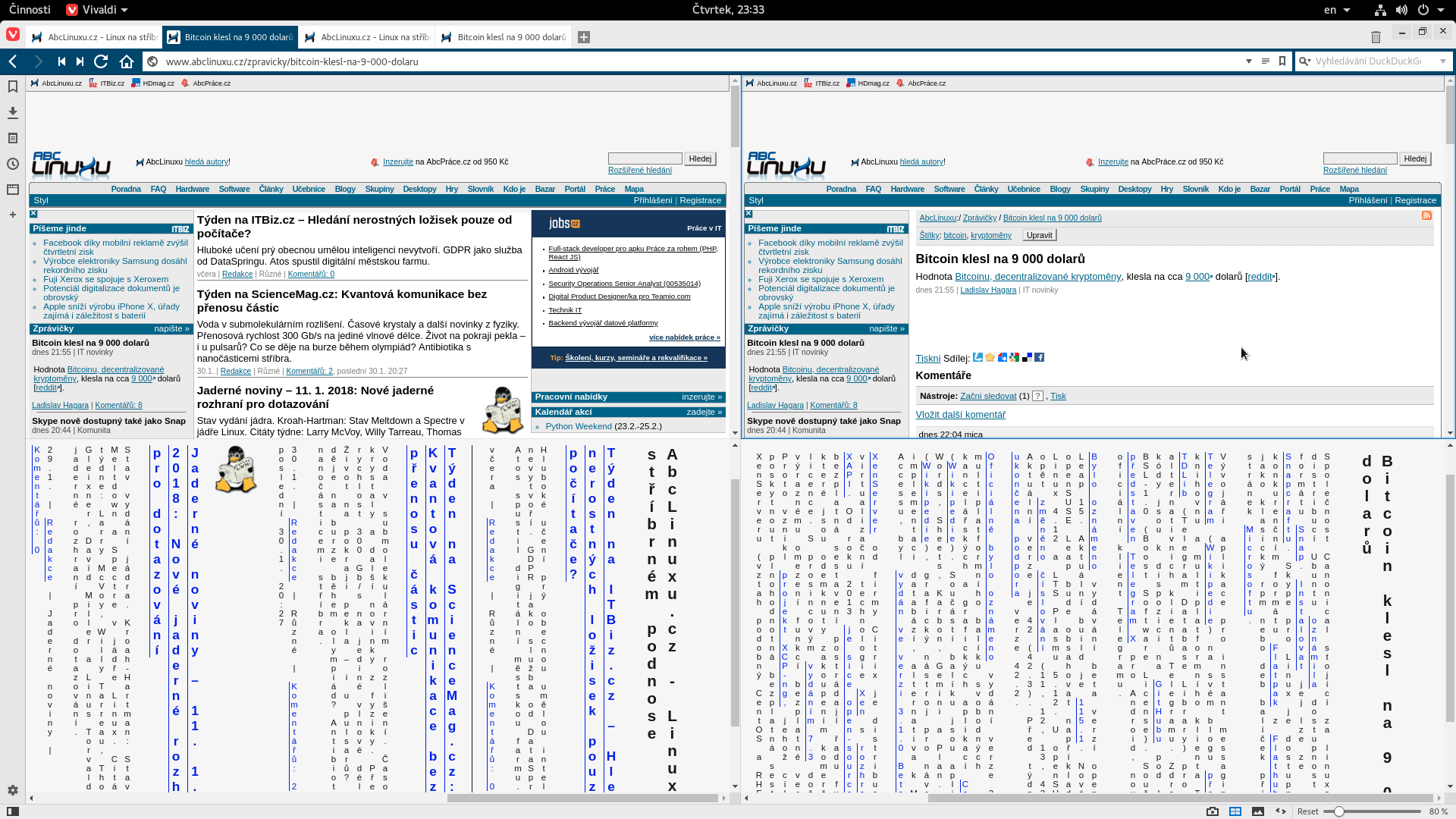Go to the home page
1456x819 pixels.
pos(127,61)
